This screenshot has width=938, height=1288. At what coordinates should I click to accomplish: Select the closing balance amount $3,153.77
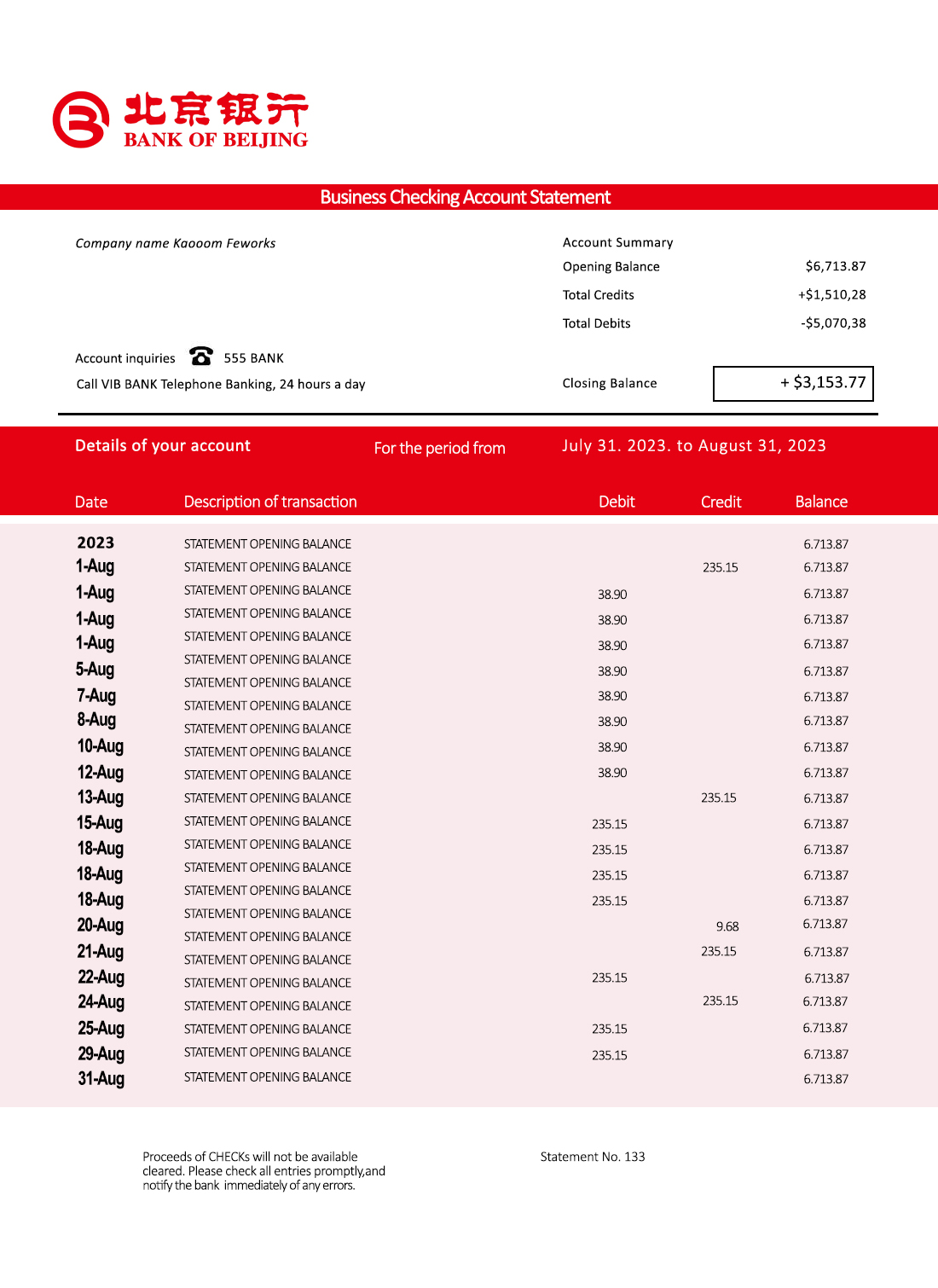825,383
